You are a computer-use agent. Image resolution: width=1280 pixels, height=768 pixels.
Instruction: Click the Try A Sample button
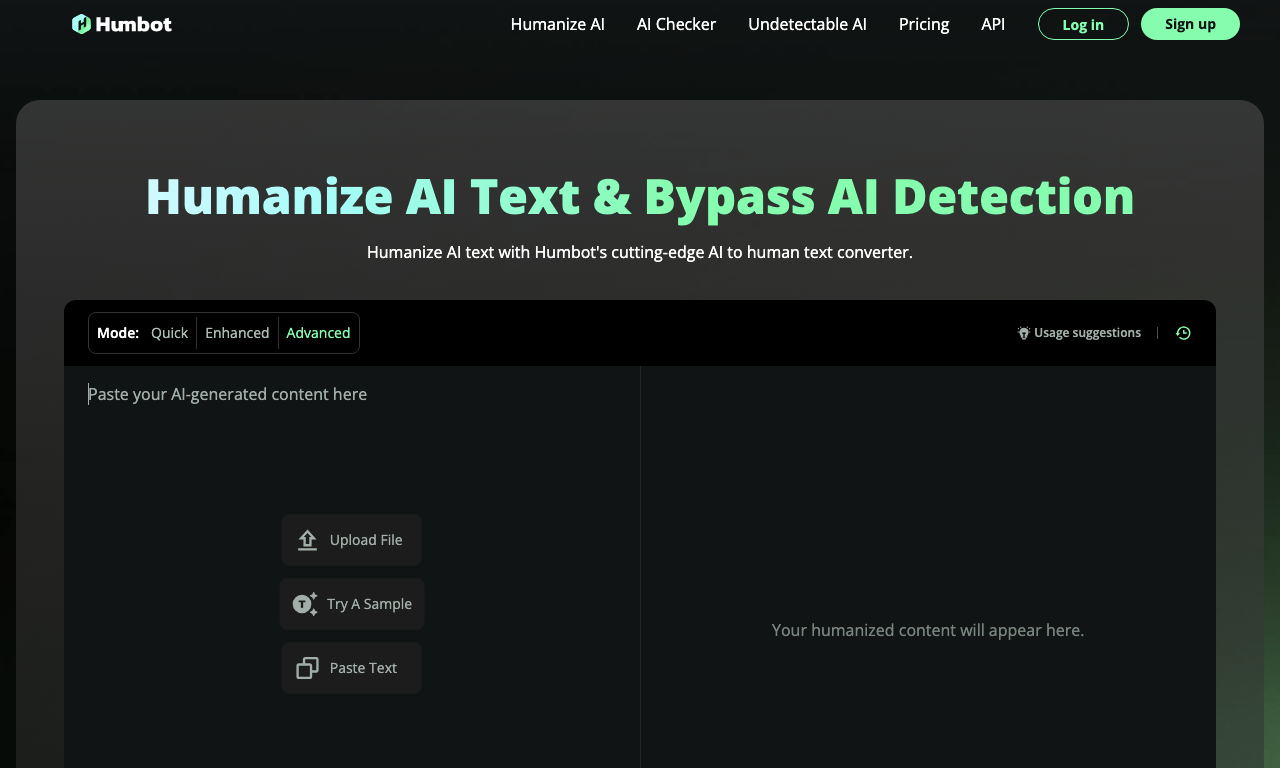352,604
